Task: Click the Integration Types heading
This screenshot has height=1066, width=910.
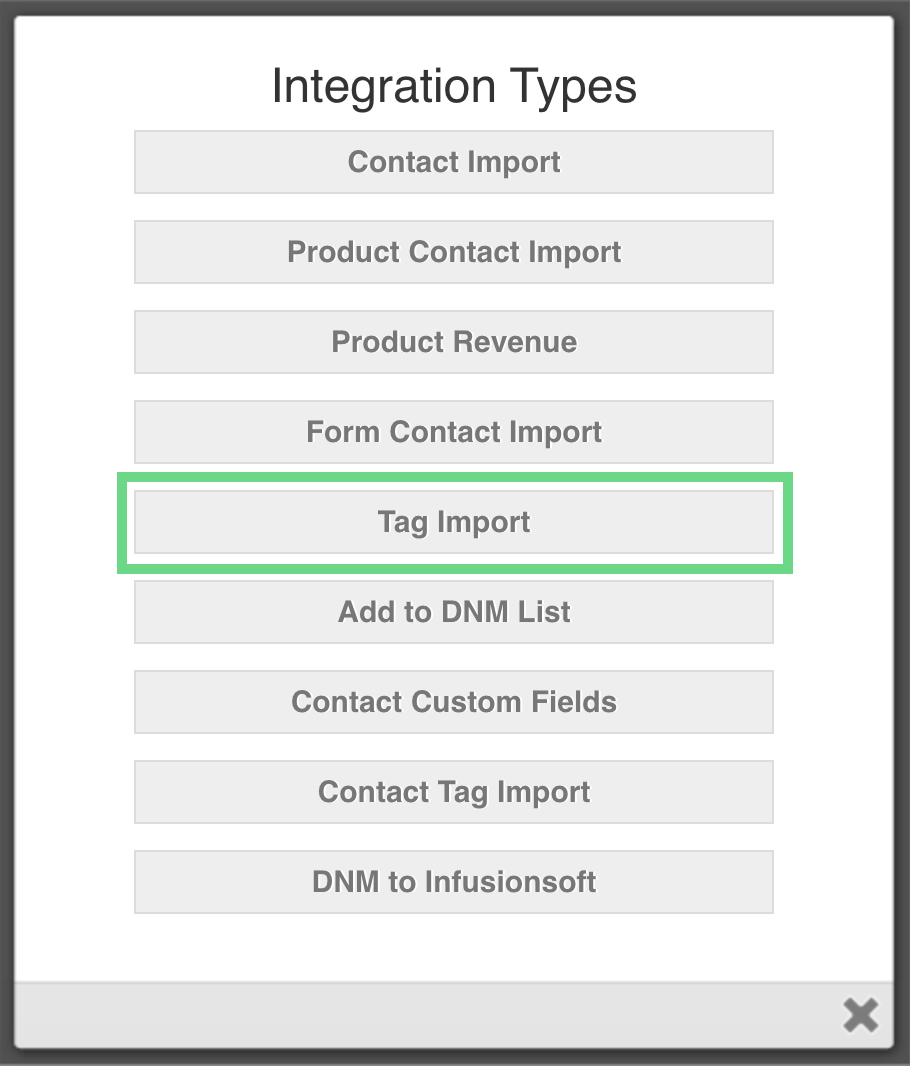Action: pyautogui.click(x=454, y=87)
